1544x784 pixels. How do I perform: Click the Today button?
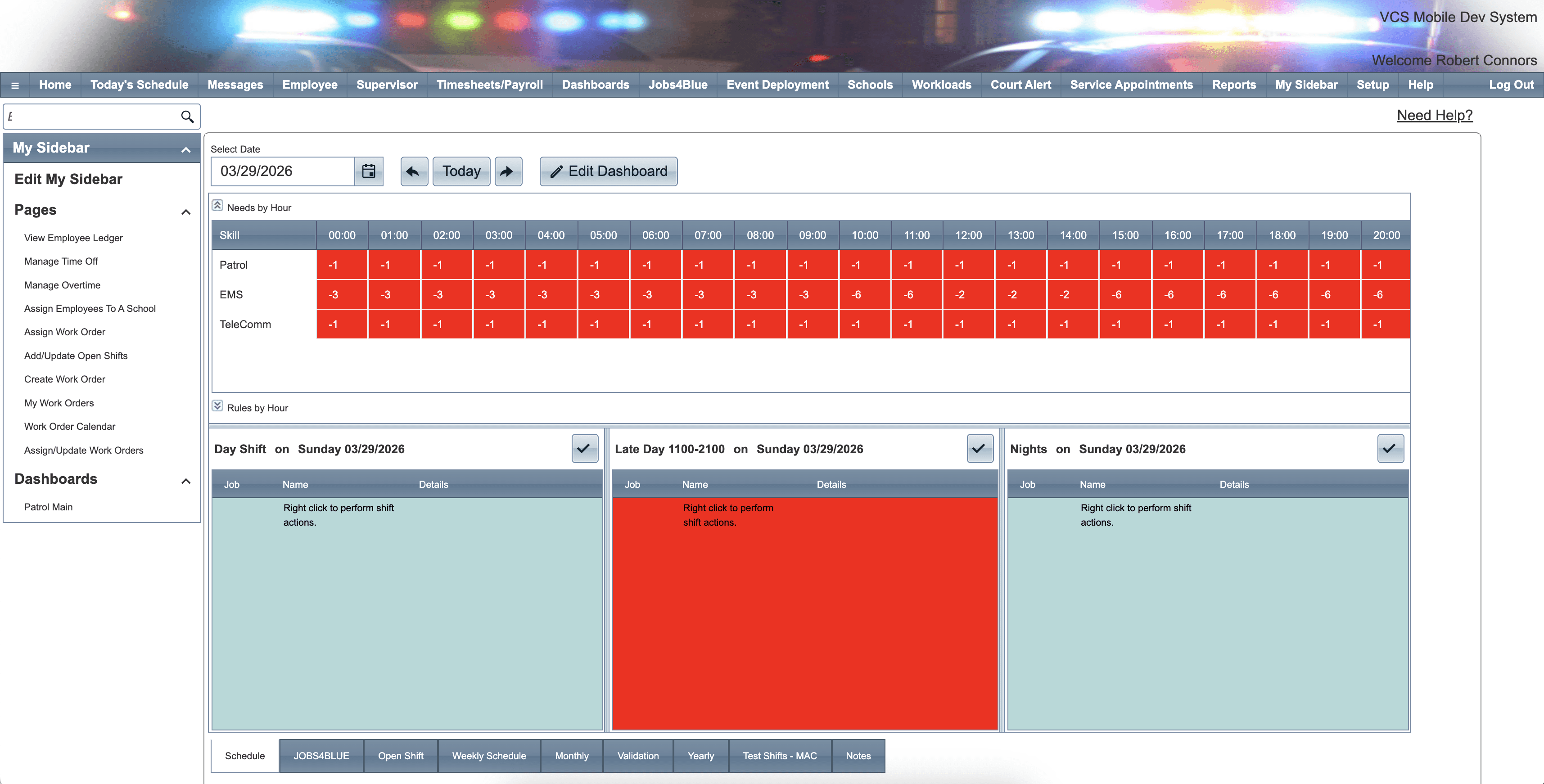coord(461,171)
